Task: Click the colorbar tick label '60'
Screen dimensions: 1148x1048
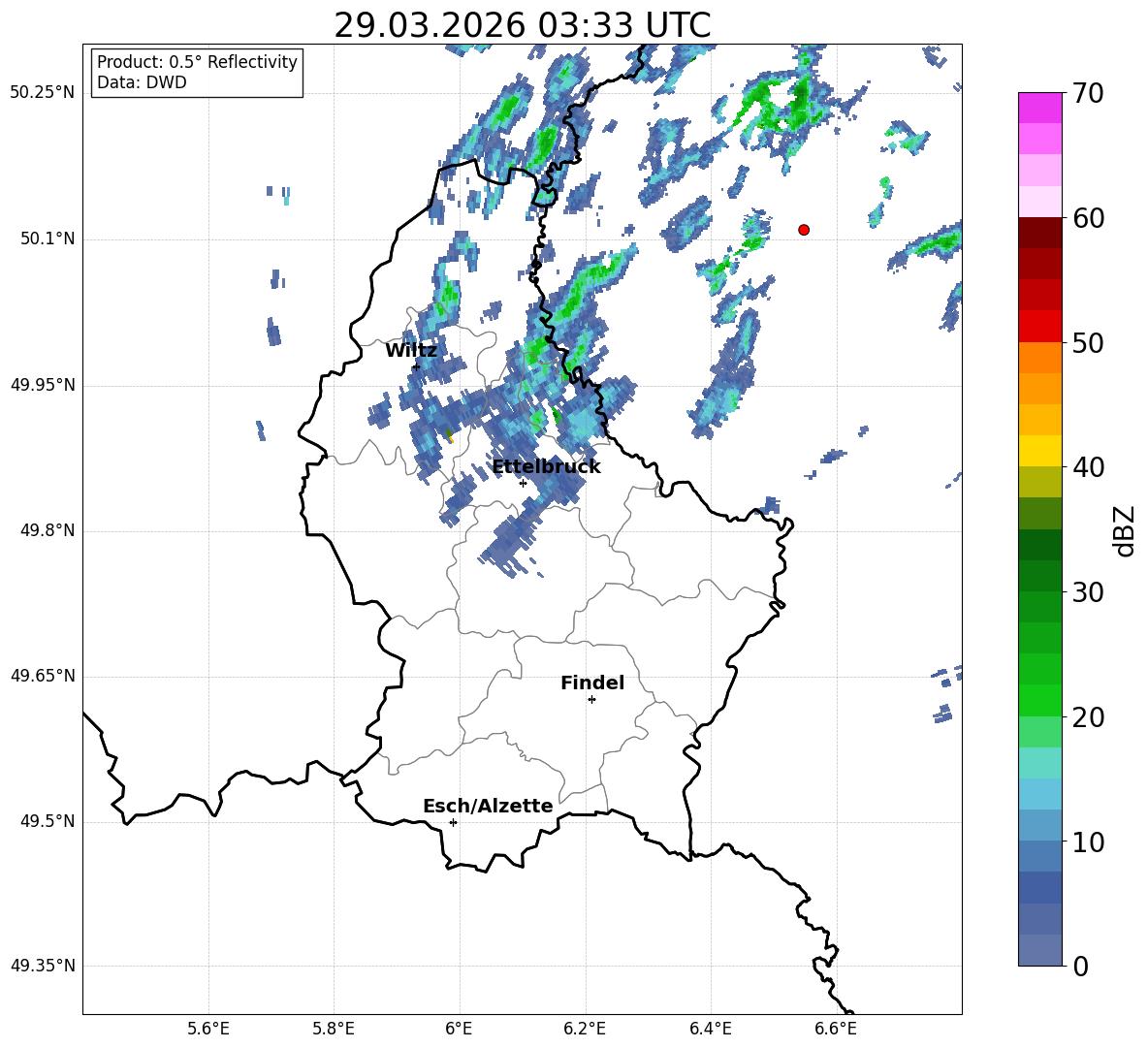Action: tap(1088, 218)
